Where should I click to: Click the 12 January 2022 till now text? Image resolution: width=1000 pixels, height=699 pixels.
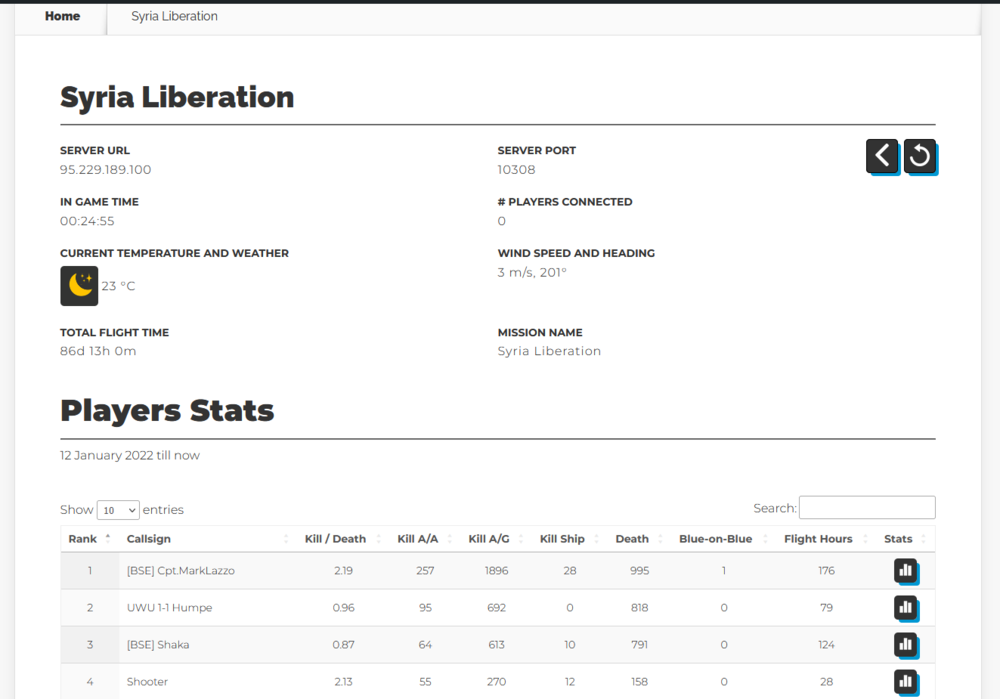129,455
